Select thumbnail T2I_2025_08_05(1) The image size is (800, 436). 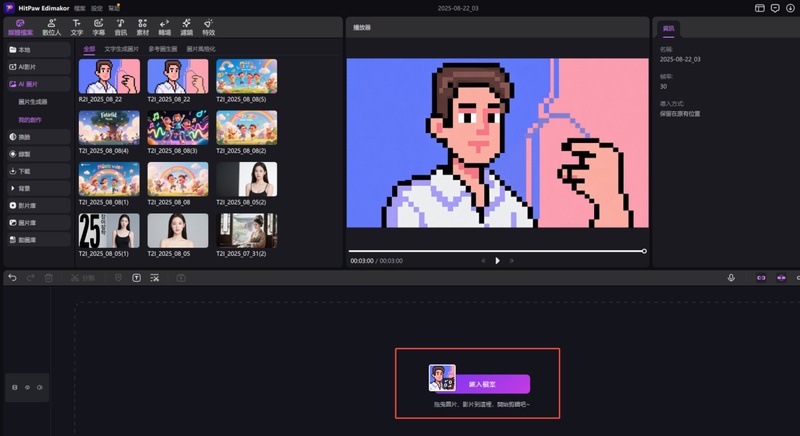click(x=109, y=230)
